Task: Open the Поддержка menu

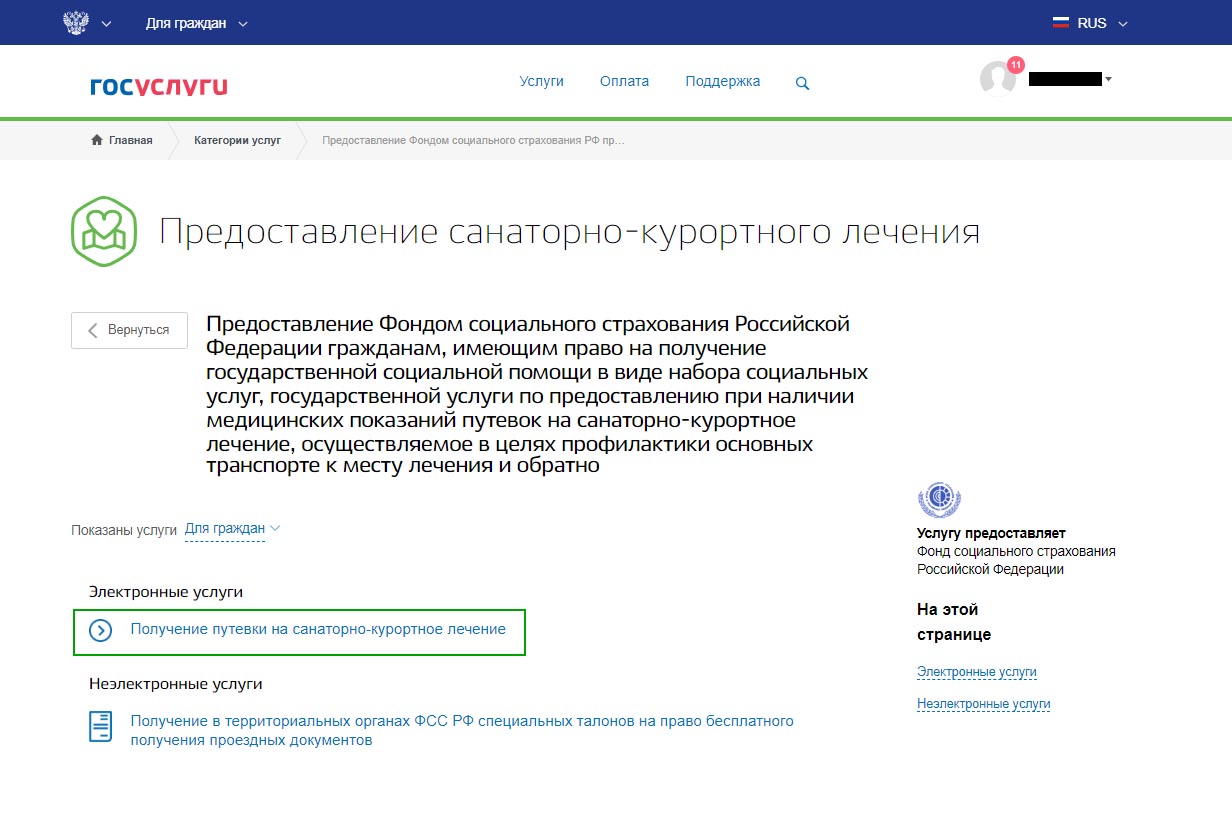Action: (723, 81)
